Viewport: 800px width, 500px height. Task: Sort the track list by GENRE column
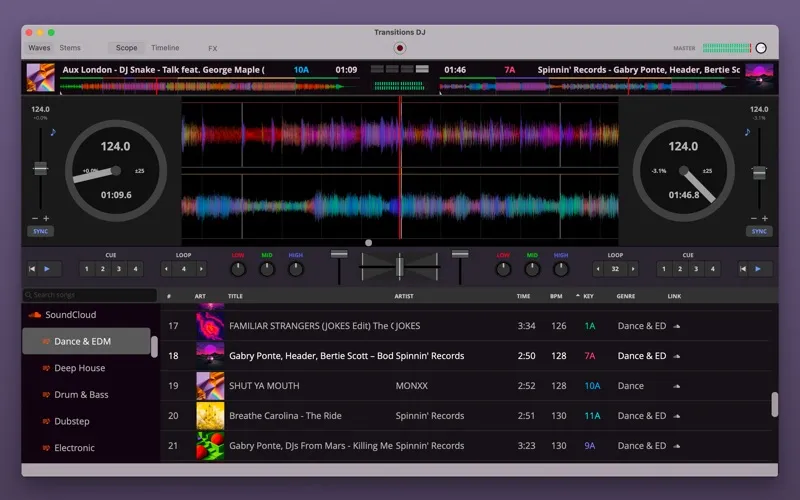[x=626, y=296]
